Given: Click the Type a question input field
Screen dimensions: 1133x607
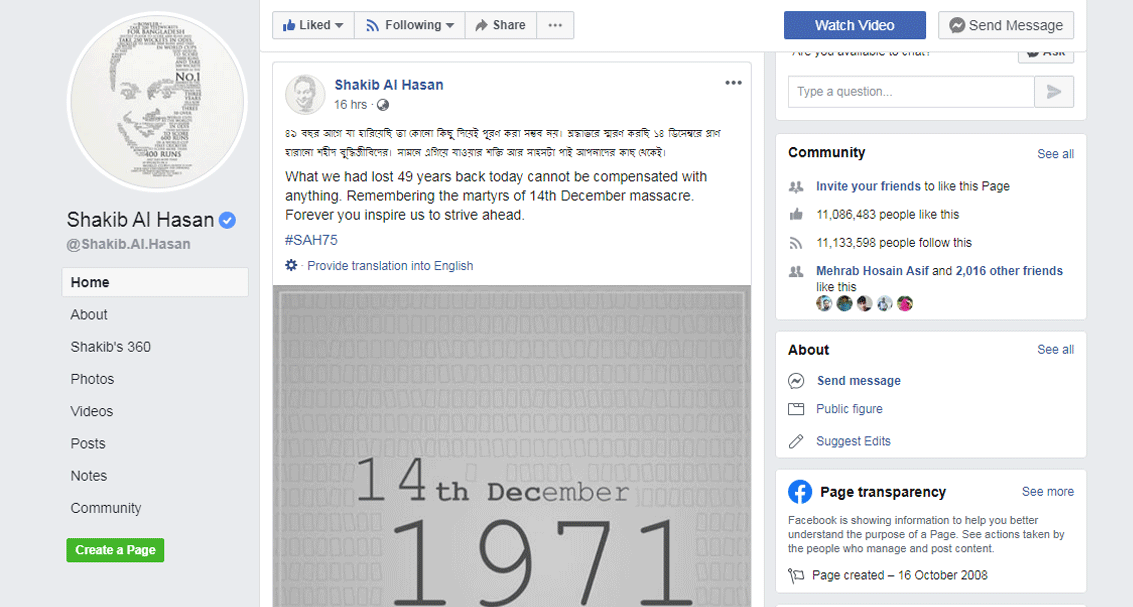Looking at the screenshot, I should pyautogui.click(x=911, y=92).
